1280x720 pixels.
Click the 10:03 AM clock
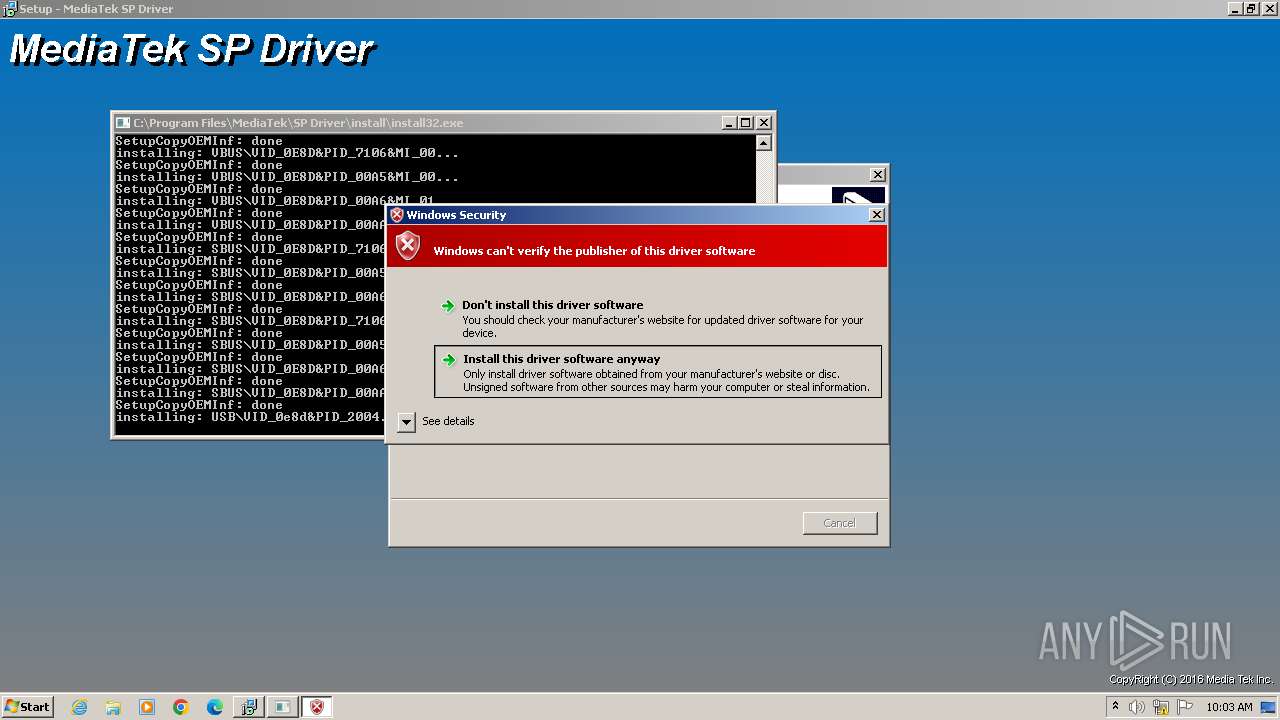[x=1229, y=707]
